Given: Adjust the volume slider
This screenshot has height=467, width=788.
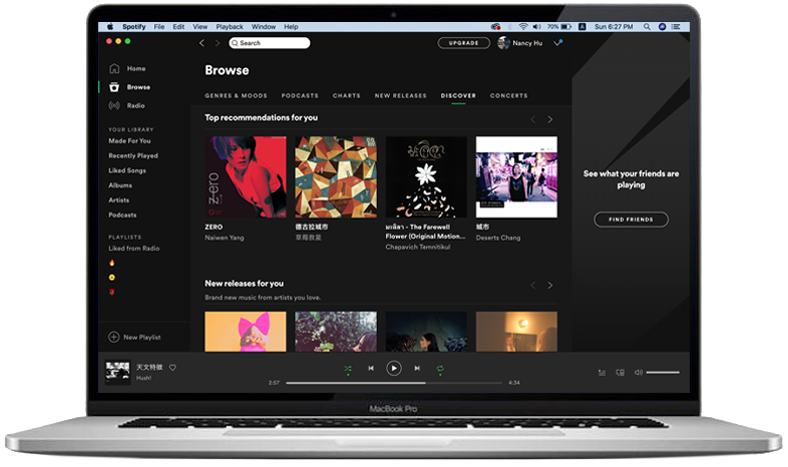Looking at the screenshot, I should [663, 372].
